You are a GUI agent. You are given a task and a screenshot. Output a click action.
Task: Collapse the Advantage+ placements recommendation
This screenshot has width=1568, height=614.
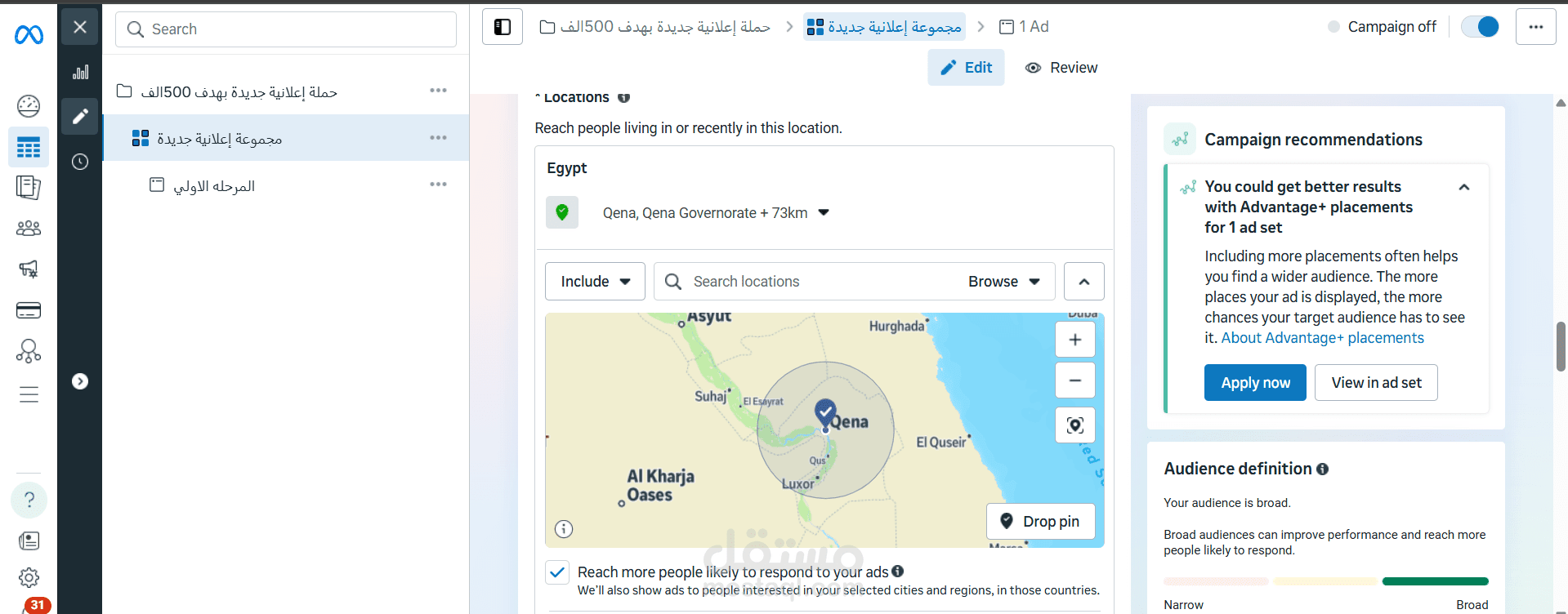click(1464, 187)
